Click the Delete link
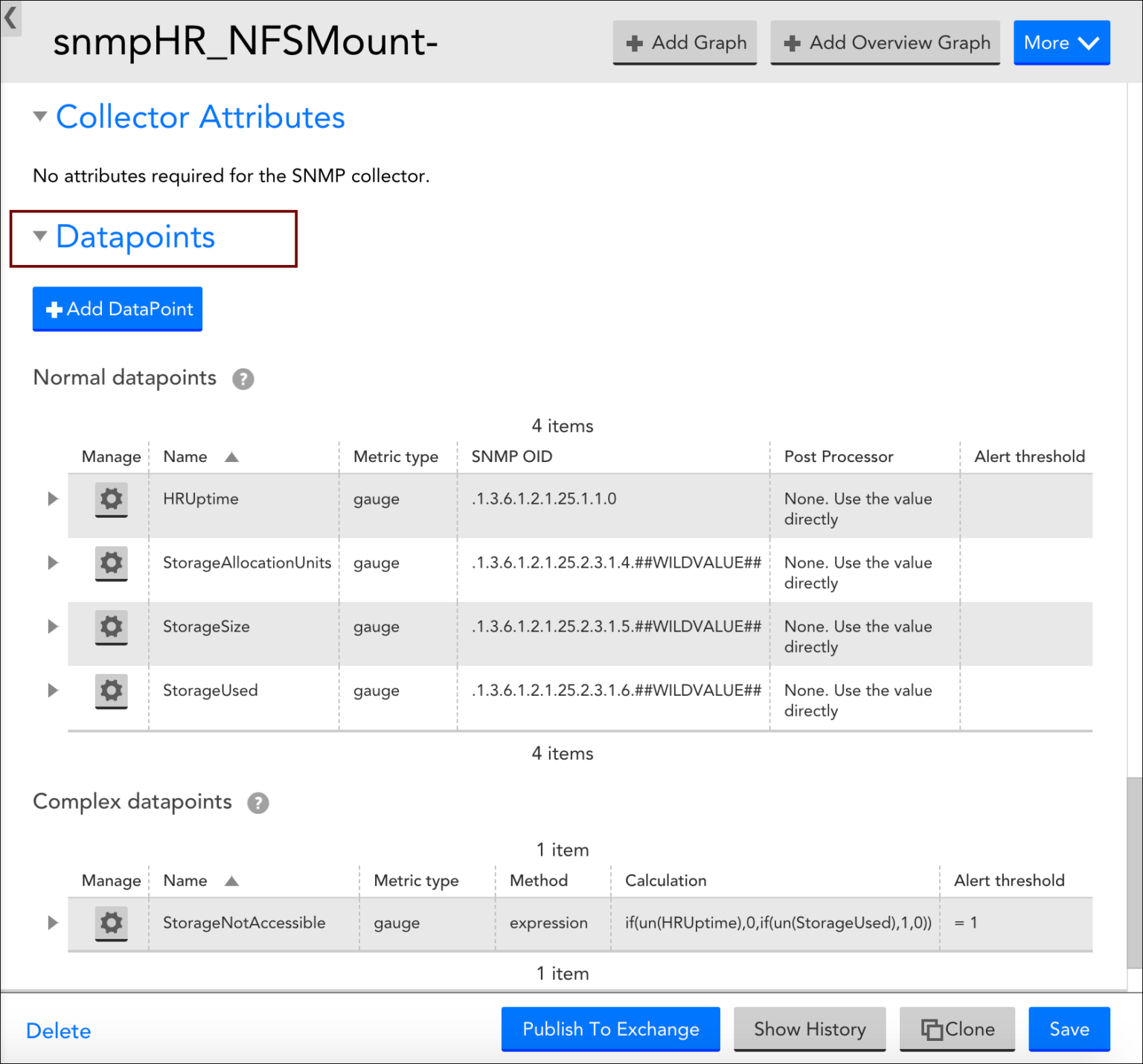The width and height of the screenshot is (1143, 1064). click(x=58, y=1031)
